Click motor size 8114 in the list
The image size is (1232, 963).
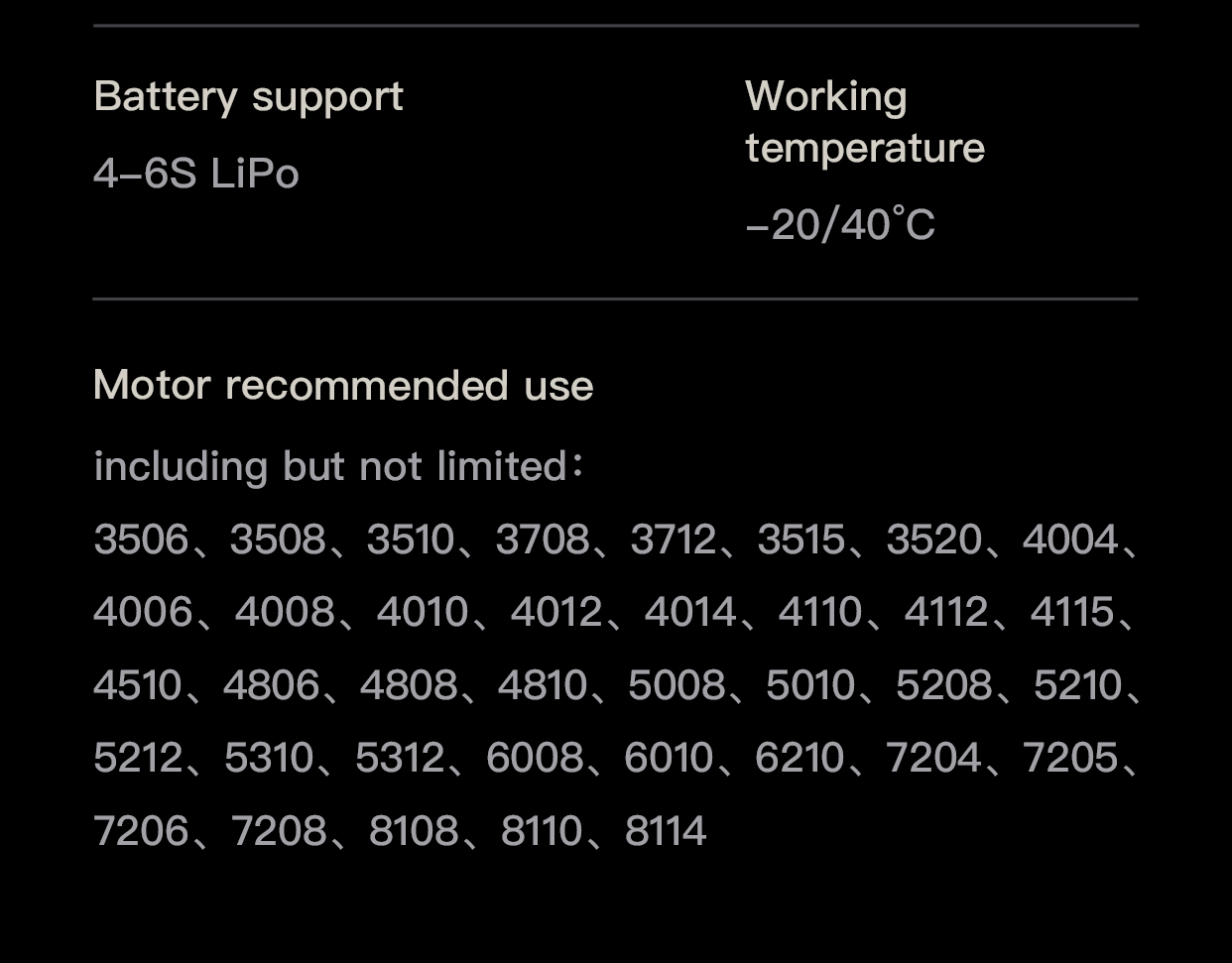[666, 831]
